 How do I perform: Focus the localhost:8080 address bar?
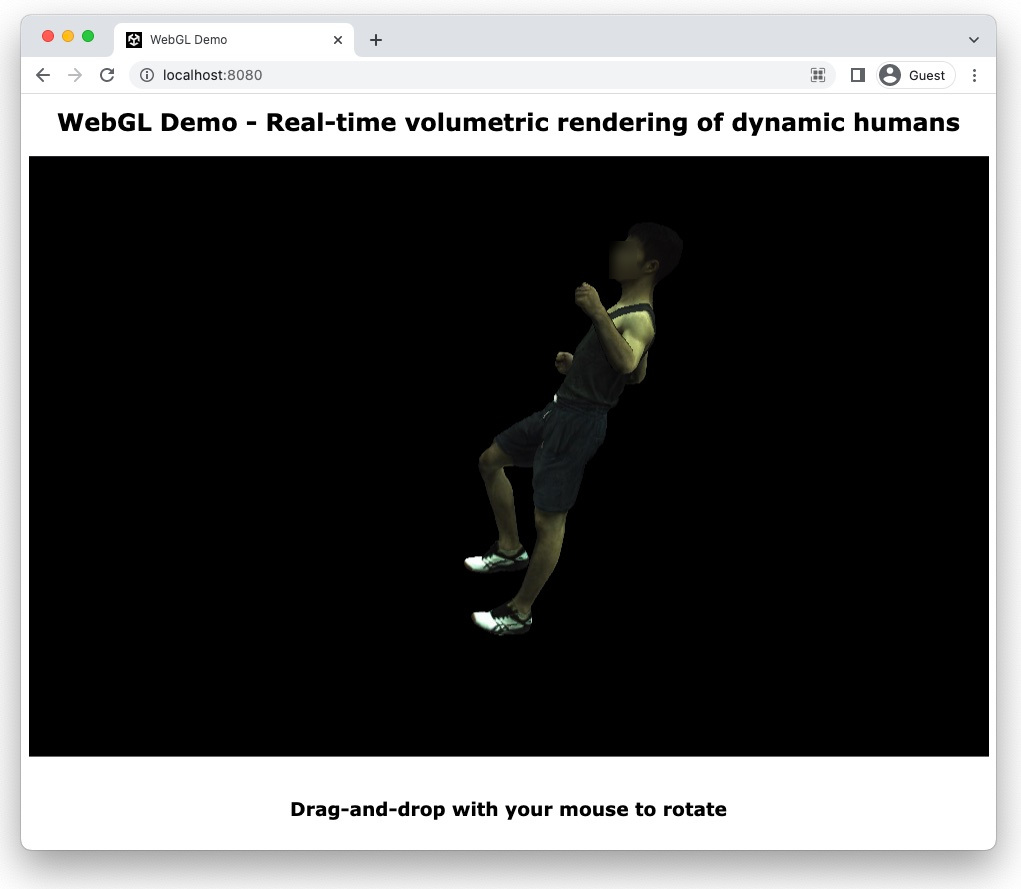(x=482, y=76)
